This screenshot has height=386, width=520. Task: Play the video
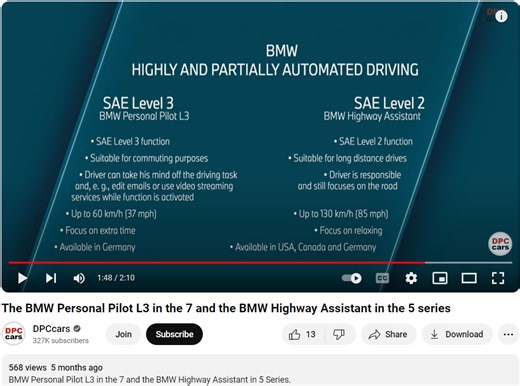click(22, 278)
